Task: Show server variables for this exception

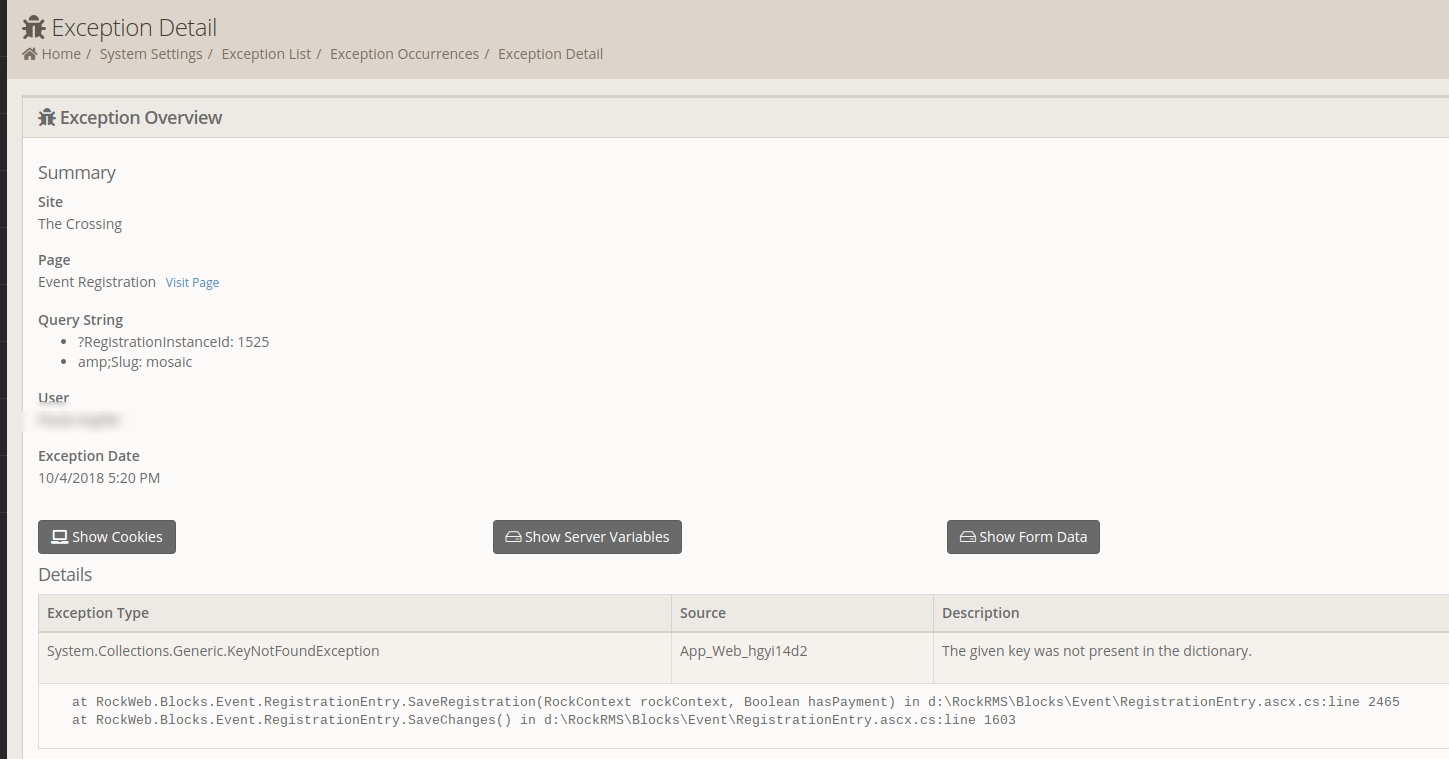Action: pyautogui.click(x=587, y=536)
